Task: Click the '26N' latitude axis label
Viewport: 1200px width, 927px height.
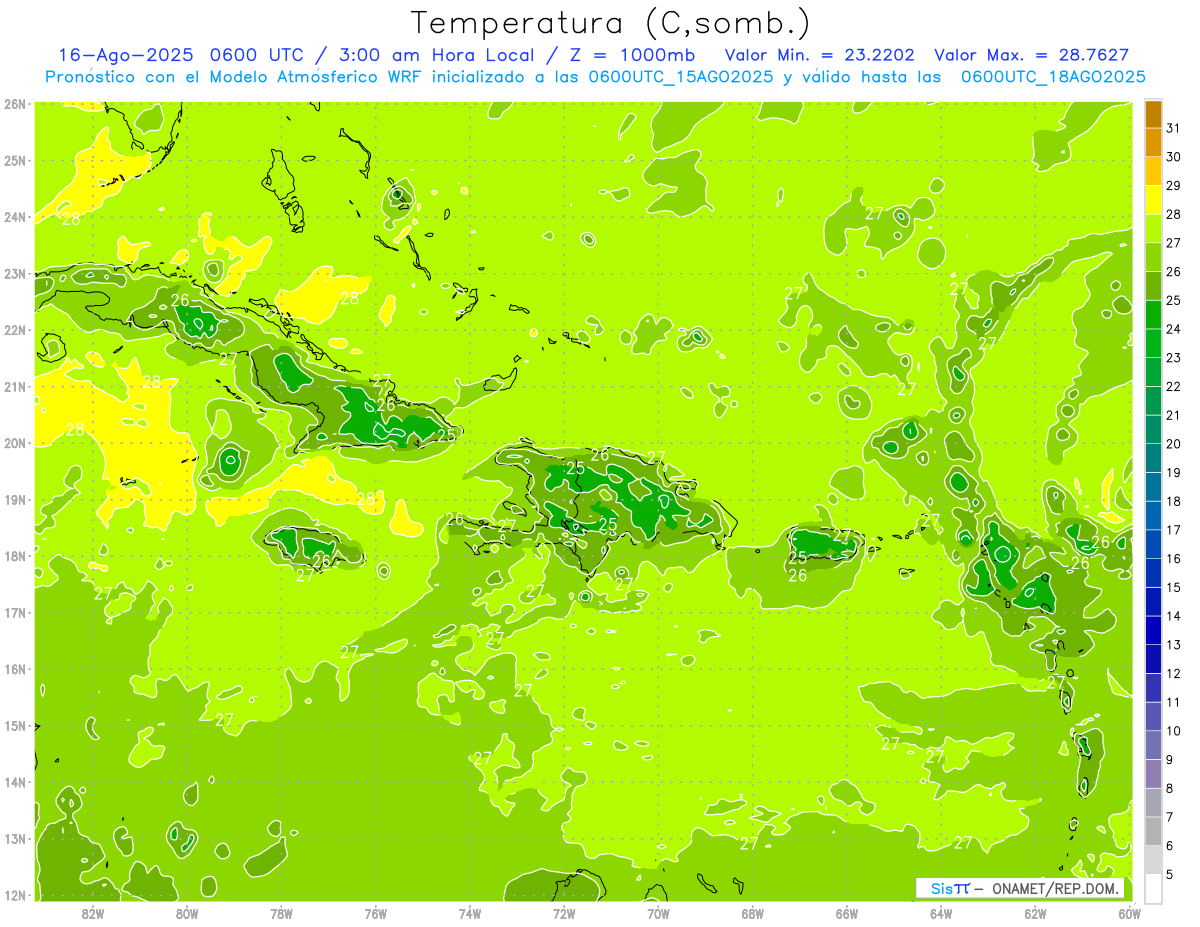Action: (14, 104)
